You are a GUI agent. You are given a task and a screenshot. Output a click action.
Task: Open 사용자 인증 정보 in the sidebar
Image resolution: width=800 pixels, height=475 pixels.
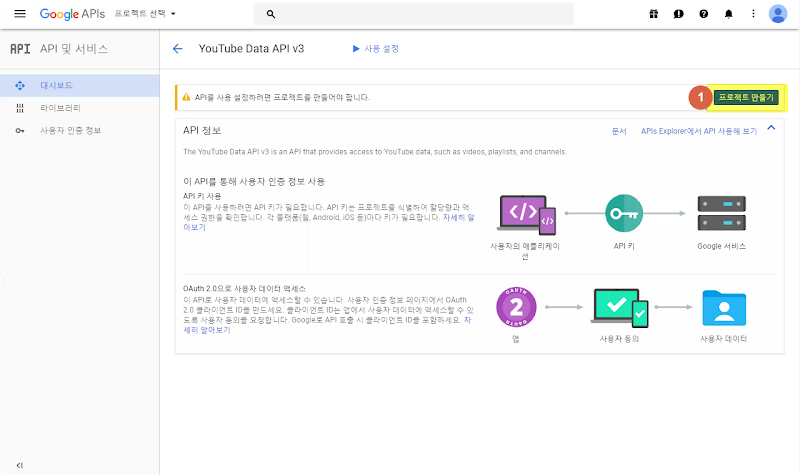click(x=80, y=131)
